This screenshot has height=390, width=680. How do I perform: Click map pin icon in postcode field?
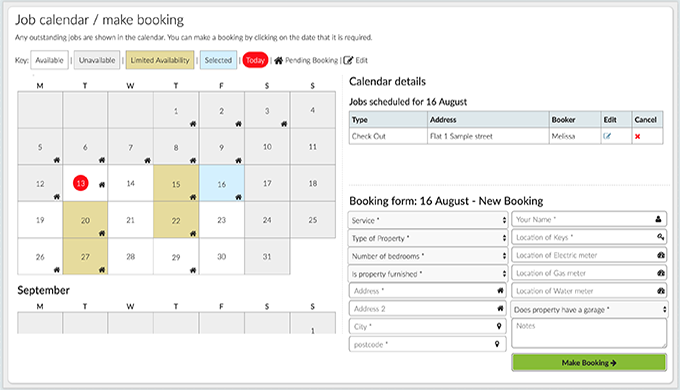point(497,344)
